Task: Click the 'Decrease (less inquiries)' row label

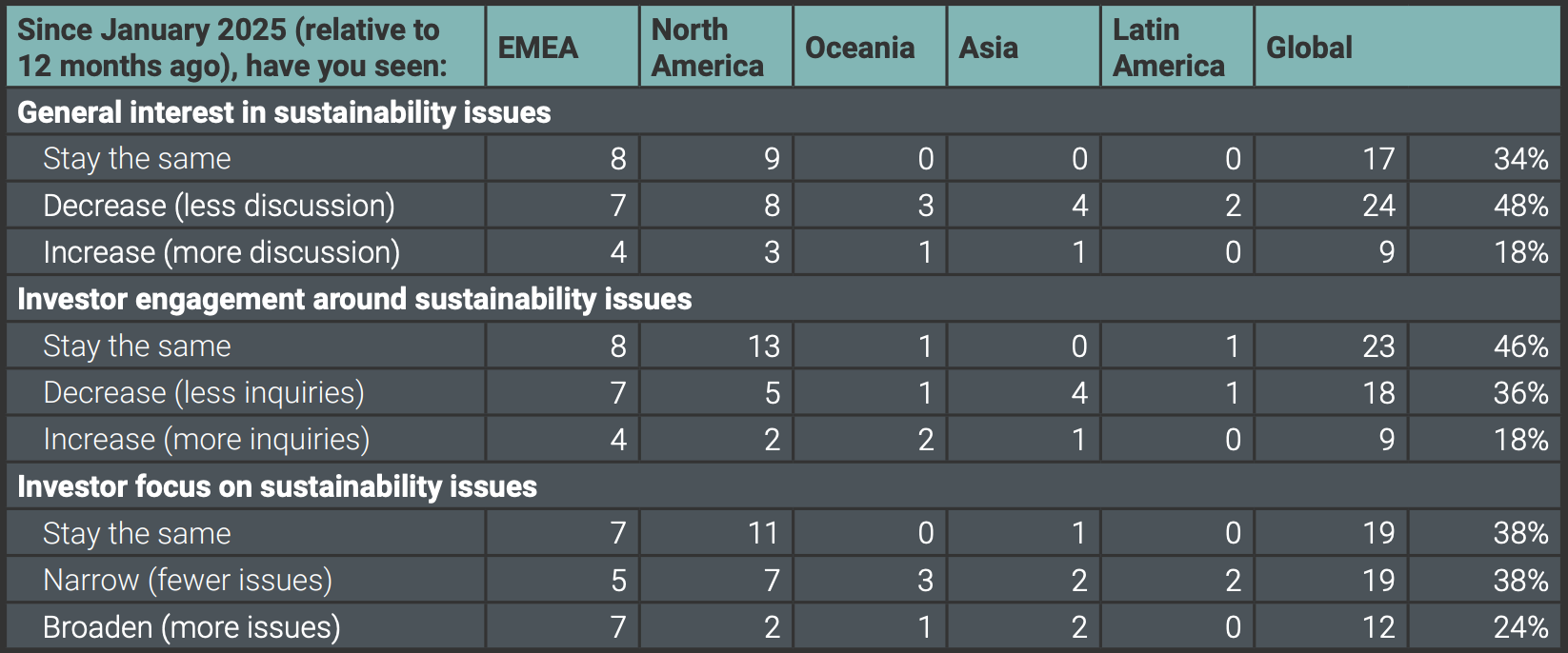Action: point(204,392)
